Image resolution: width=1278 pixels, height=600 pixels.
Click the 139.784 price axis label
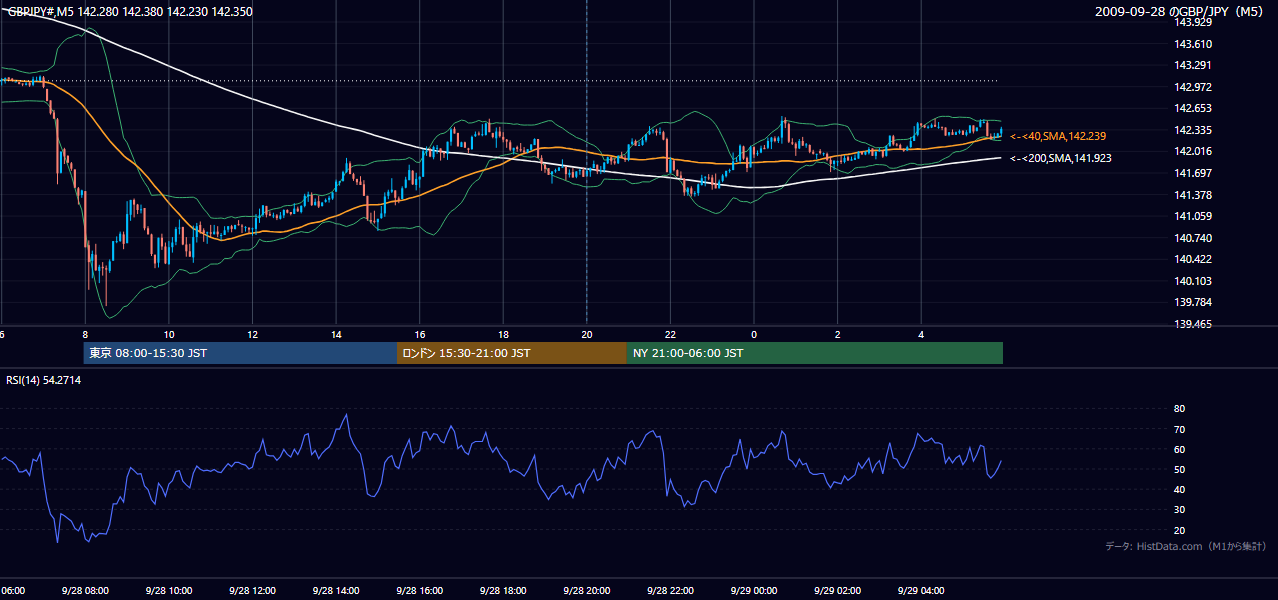click(x=1194, y=302)
